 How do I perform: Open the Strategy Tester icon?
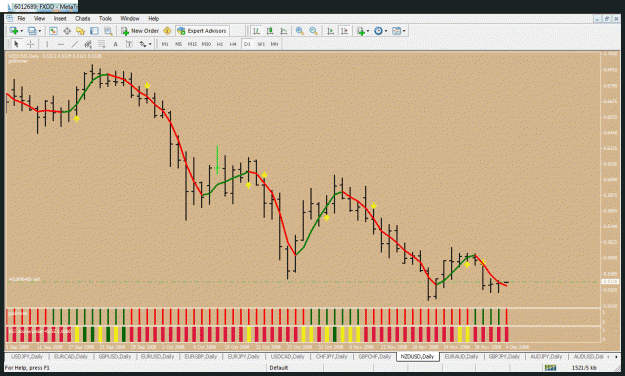(x=108, y=31)
